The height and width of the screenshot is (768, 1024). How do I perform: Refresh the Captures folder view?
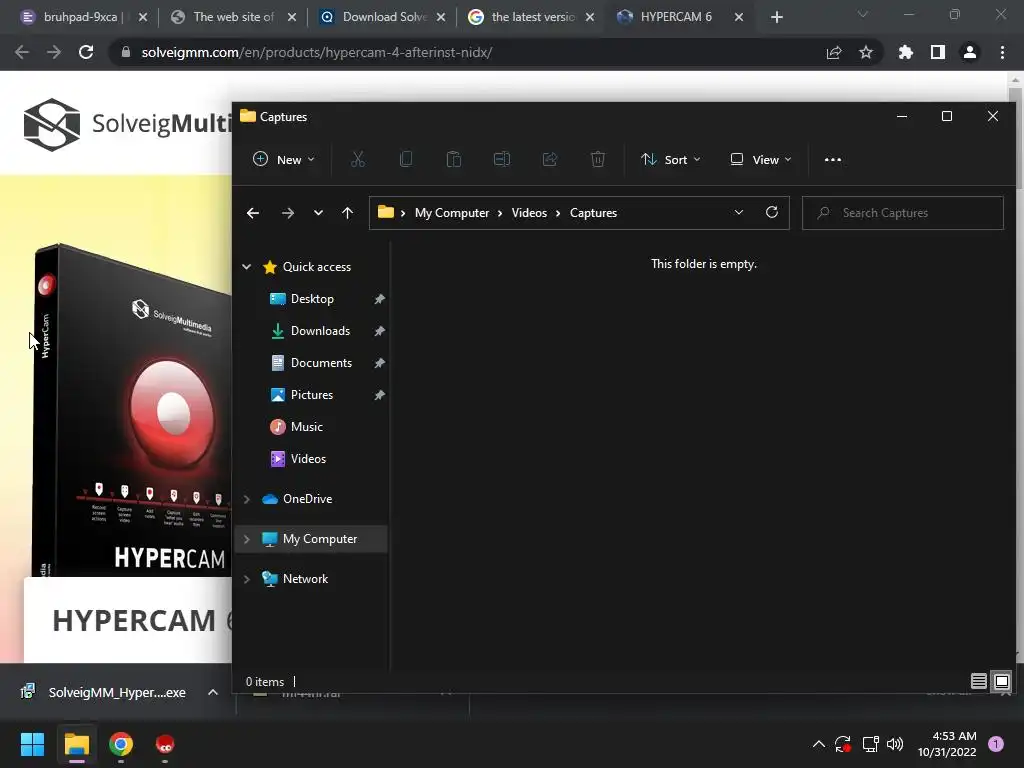tap(772, 212)
